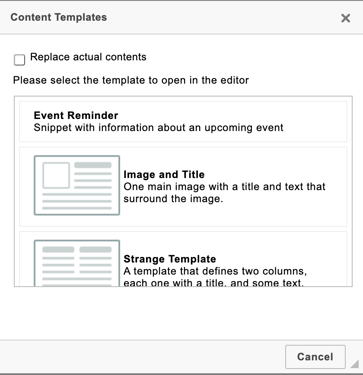The height and width of the screenshot is (375, 363).
Task: Click the Strange Template two-column thumbnail
Action: point(77,263)
